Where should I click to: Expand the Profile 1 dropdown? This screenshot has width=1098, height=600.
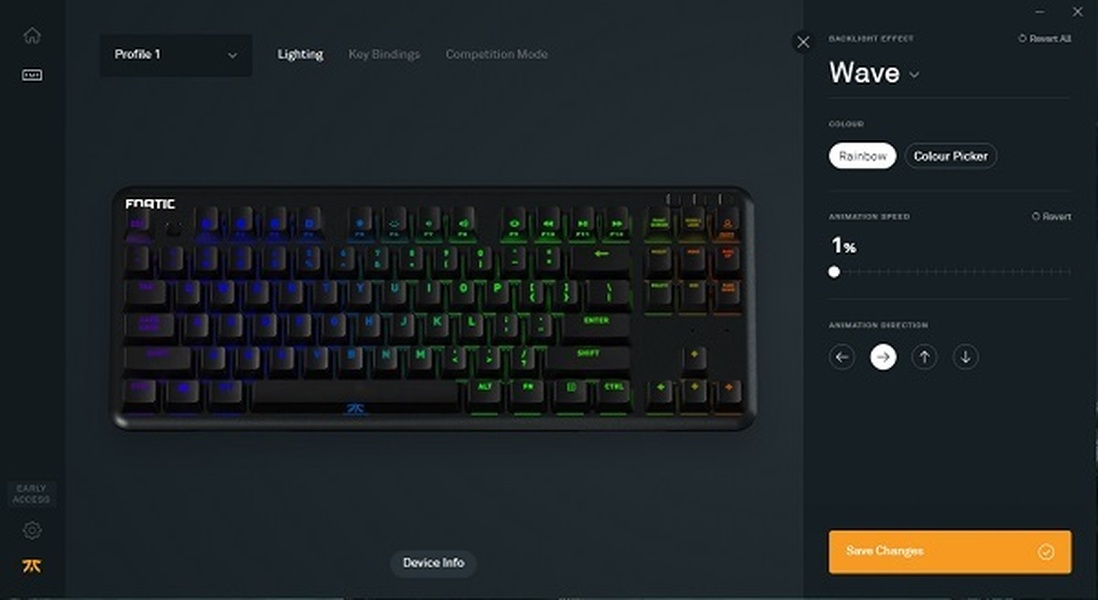point(176,55)
